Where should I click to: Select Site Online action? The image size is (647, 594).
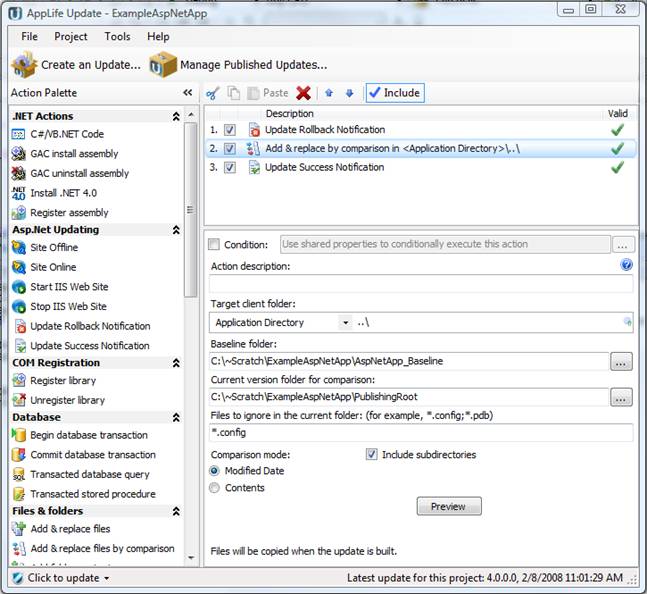[44, 267]
